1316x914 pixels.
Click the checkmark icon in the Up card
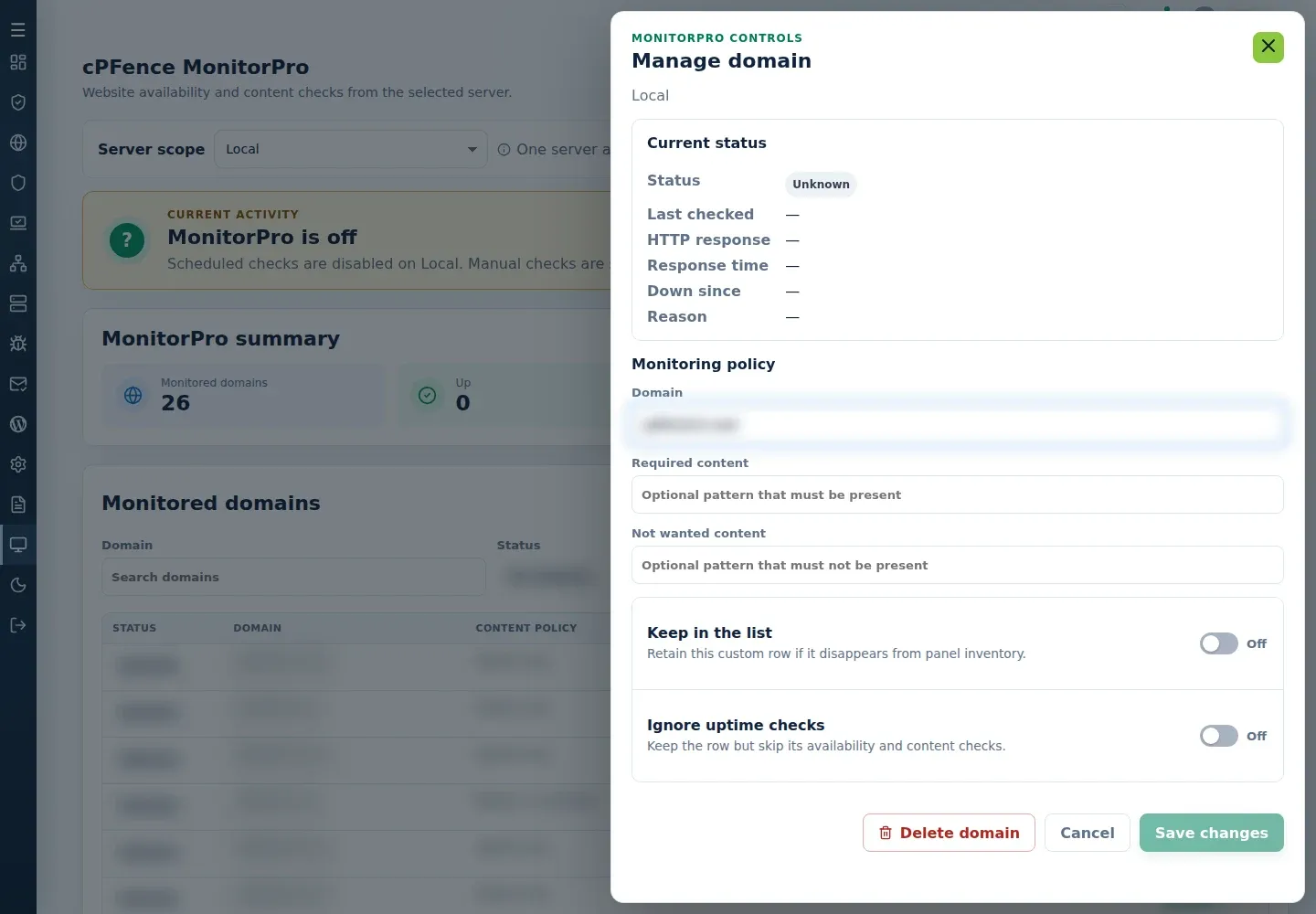pos(427,395)
